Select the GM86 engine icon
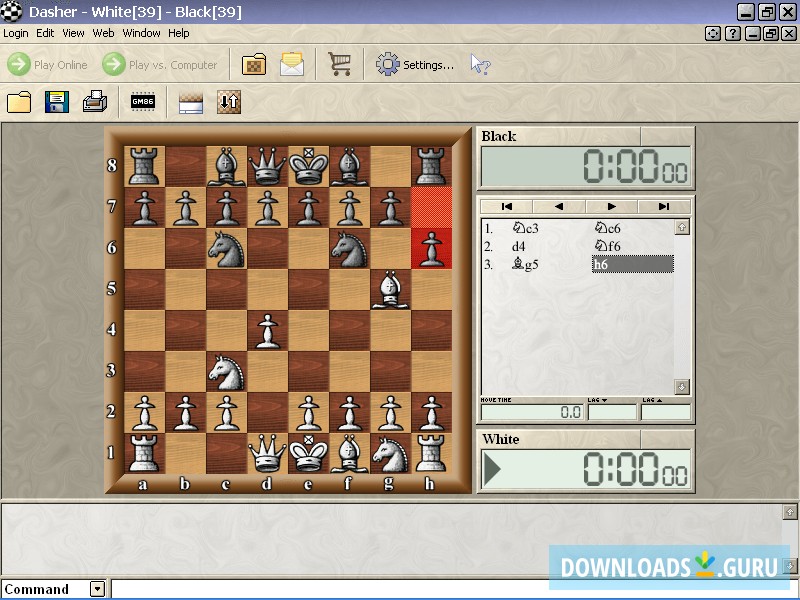The image size is (800, 600). point(142,102)
